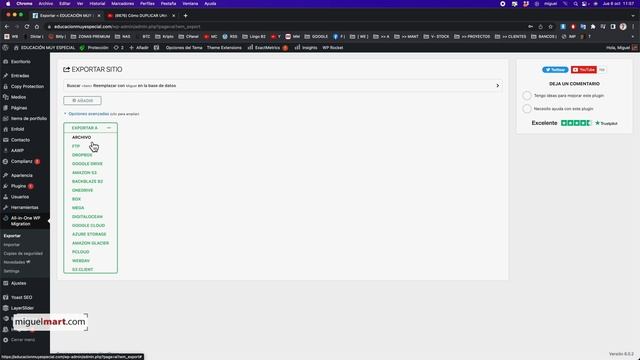This screenshot has height=360, width=640.
Task: Click the Twitter follow button
Action: 555,70
